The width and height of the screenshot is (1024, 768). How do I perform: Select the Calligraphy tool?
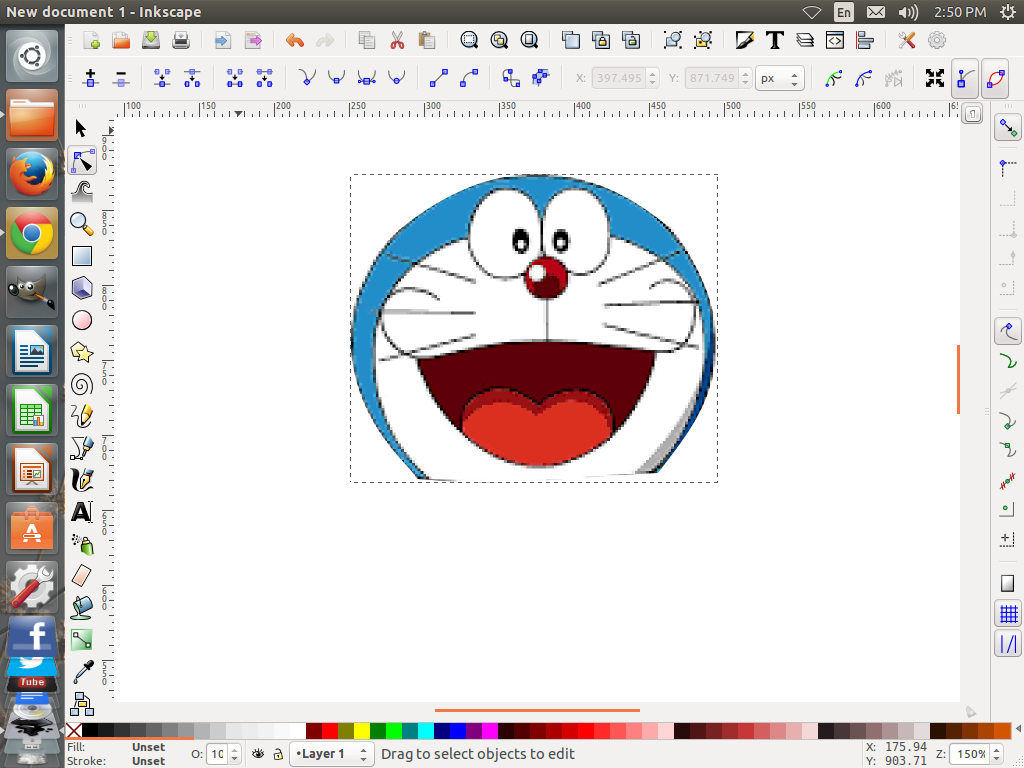[82, 480]
